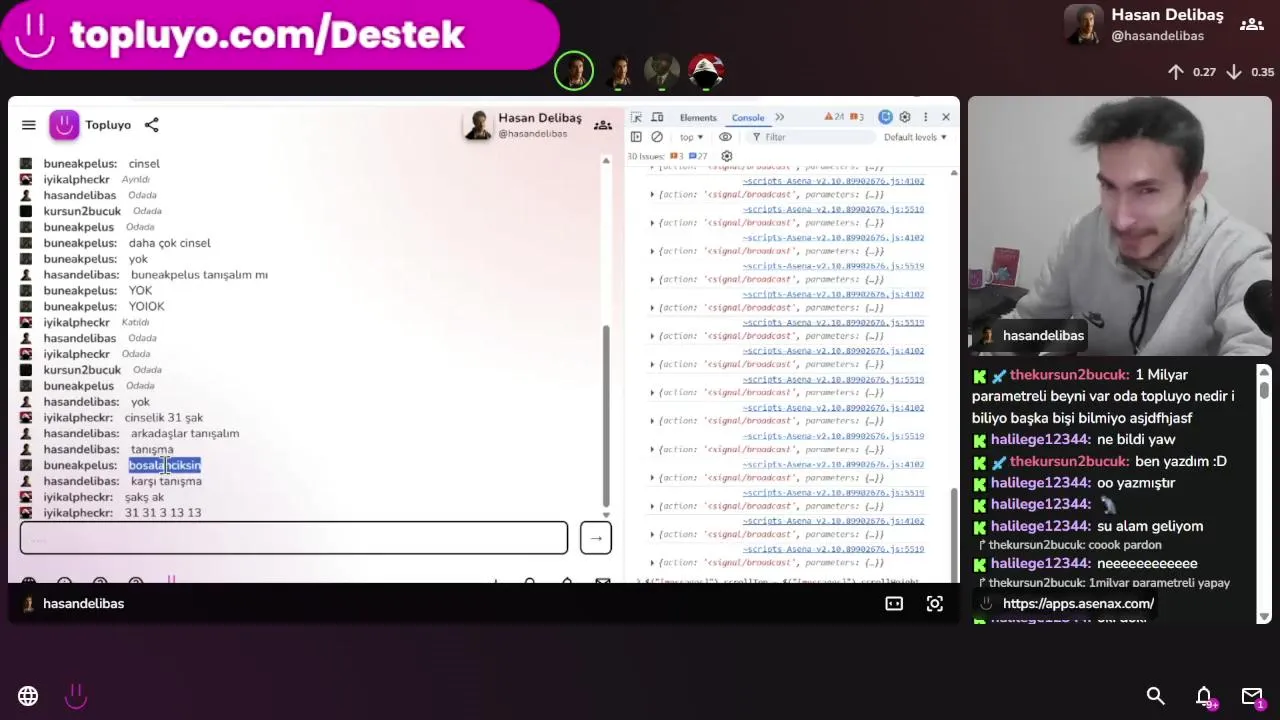Switch to the Elements tab in DevTools
The height and width of the screenshot is (720, 1280).
(x=698, y=117)
